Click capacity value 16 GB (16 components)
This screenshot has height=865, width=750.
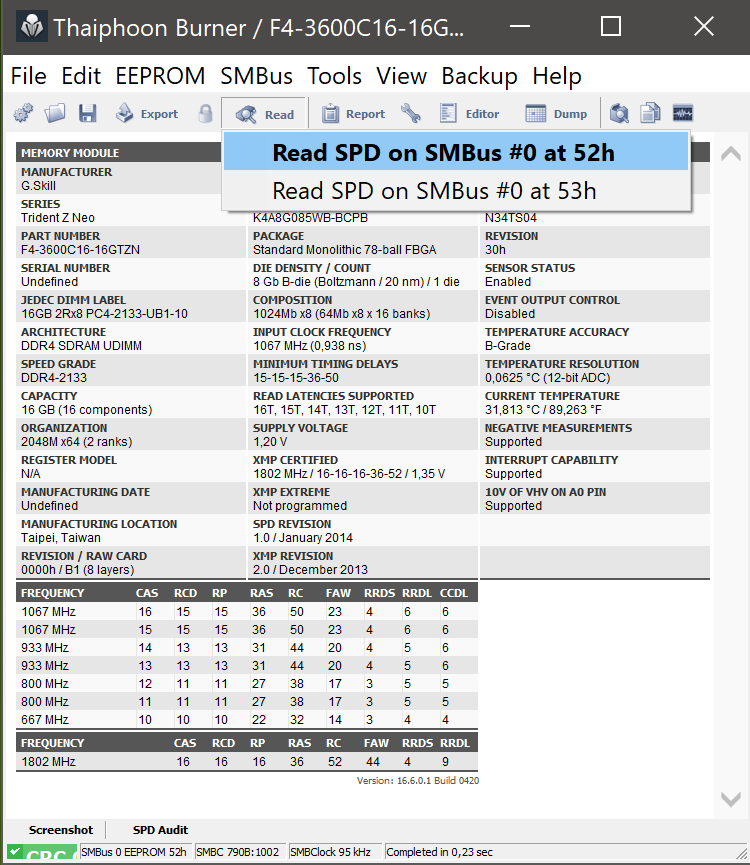87,410
